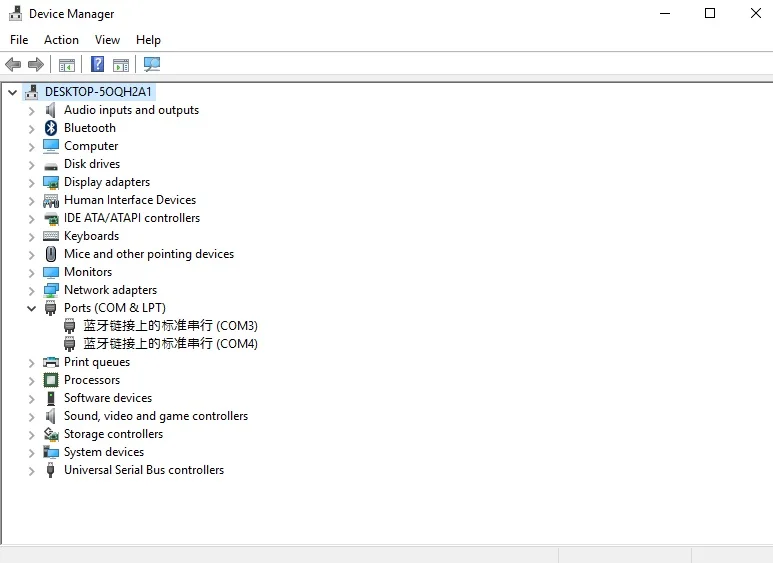
Task: Click the Print queues printer icon
Action: tap(51, 362)
